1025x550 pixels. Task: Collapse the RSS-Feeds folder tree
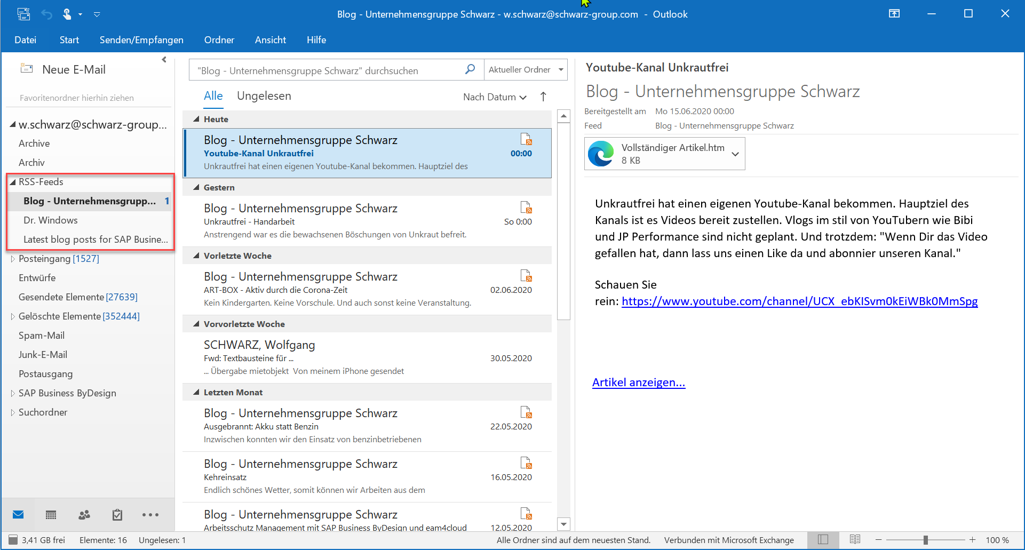point(13,182)
